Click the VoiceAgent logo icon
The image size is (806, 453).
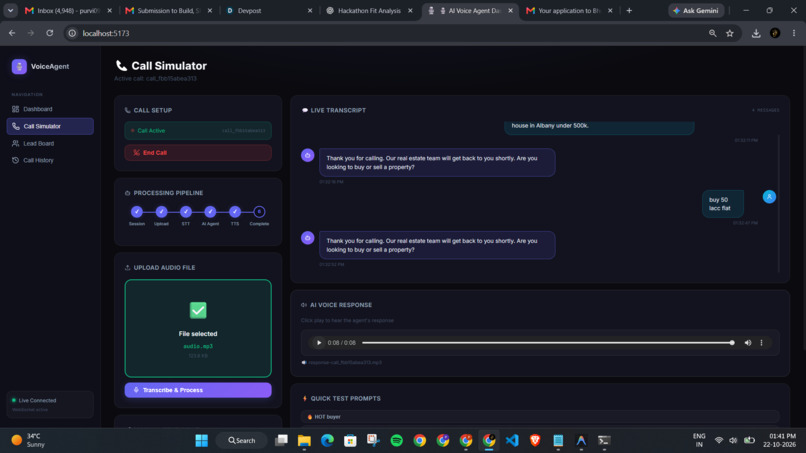[x=19, y=66]
